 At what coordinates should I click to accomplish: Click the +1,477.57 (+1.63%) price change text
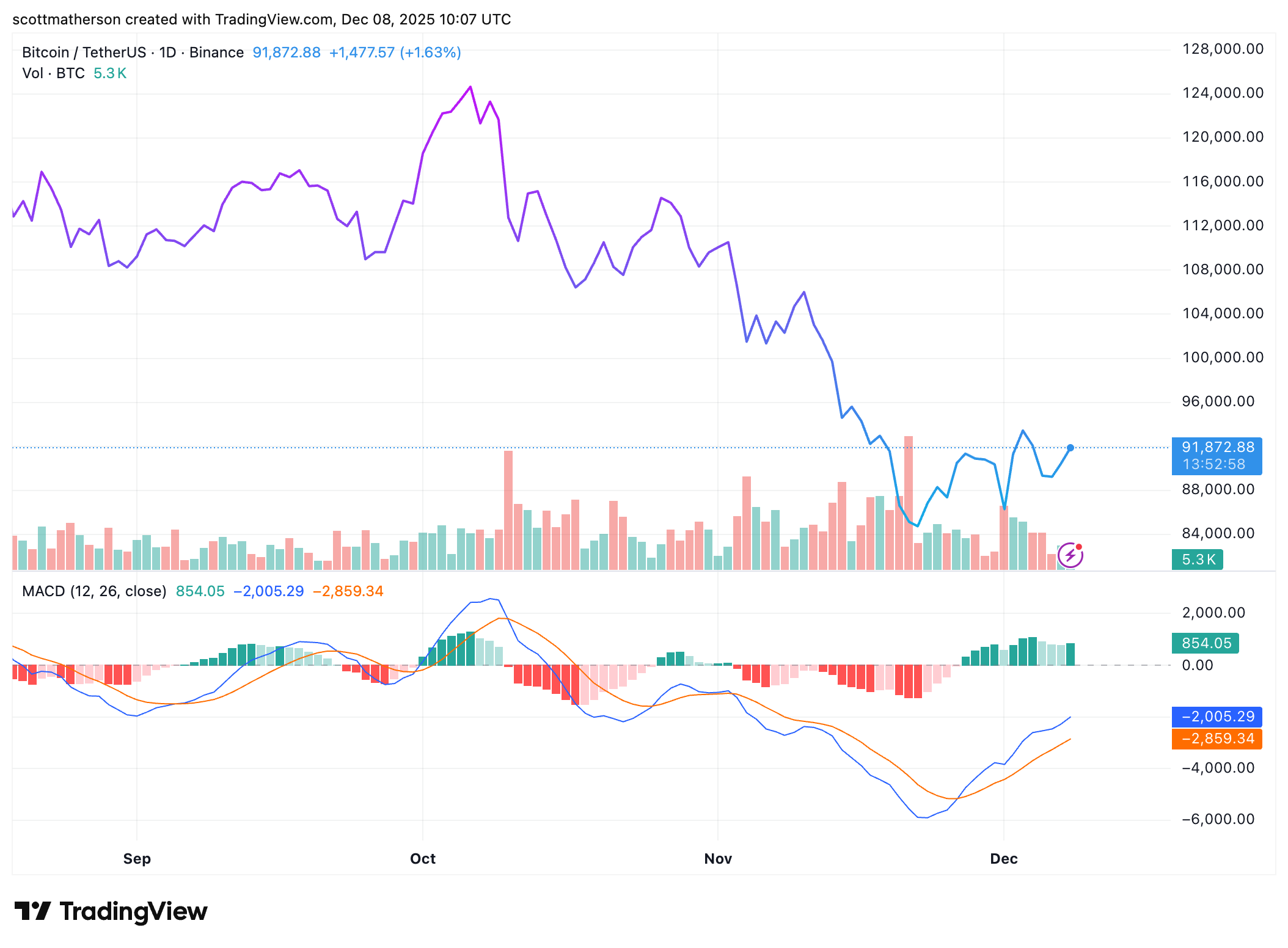(395, 53)
